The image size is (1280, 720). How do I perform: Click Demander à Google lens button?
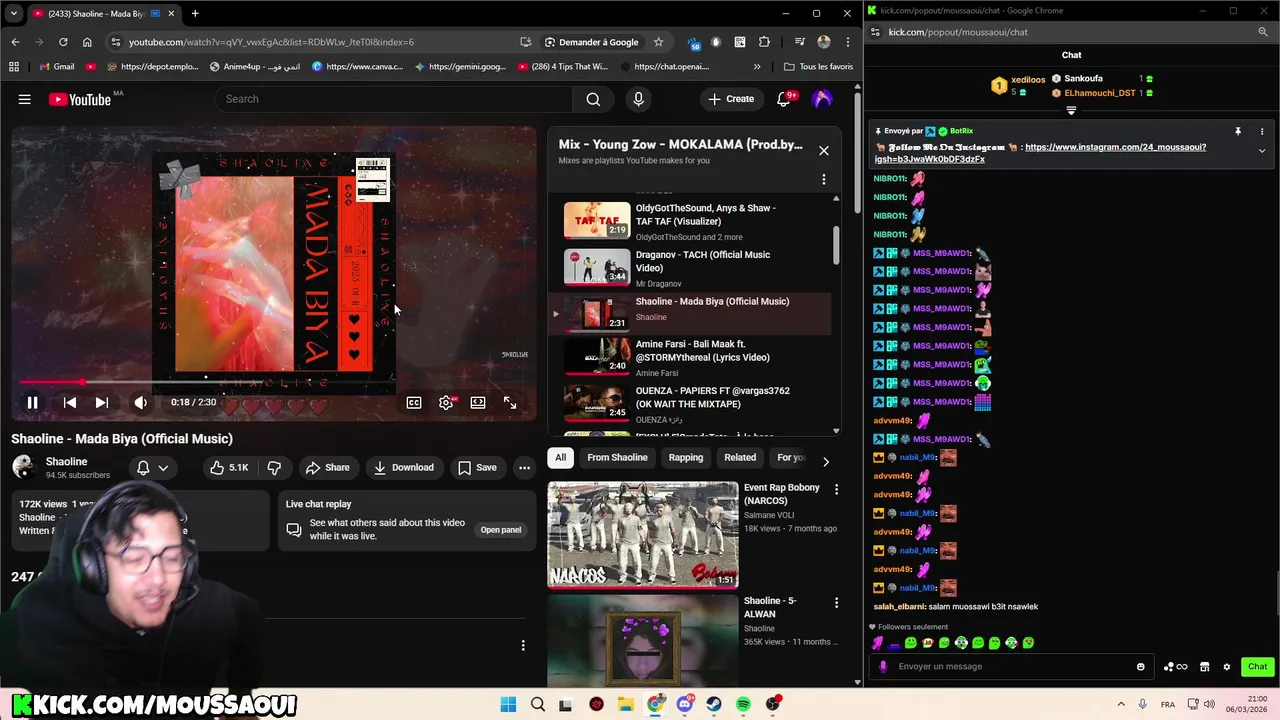591,42
